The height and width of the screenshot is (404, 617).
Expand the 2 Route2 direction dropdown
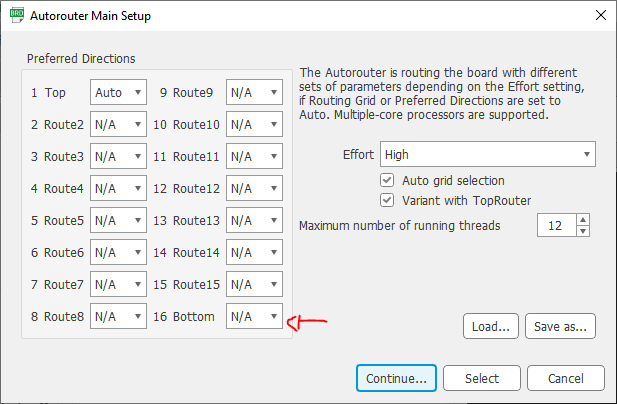pos(118,124)
